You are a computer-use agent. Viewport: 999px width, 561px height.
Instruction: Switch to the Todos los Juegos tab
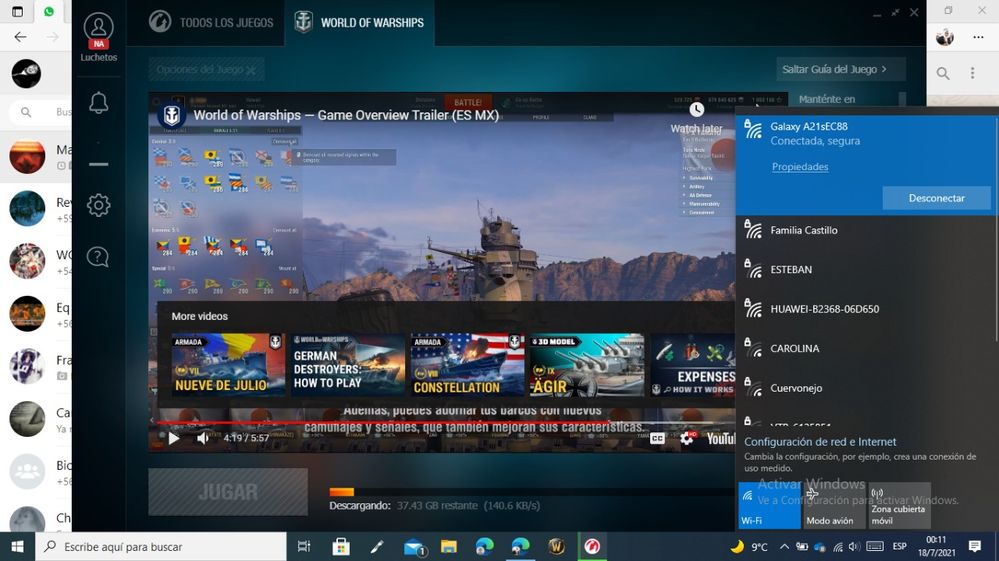tap(211, 22)
